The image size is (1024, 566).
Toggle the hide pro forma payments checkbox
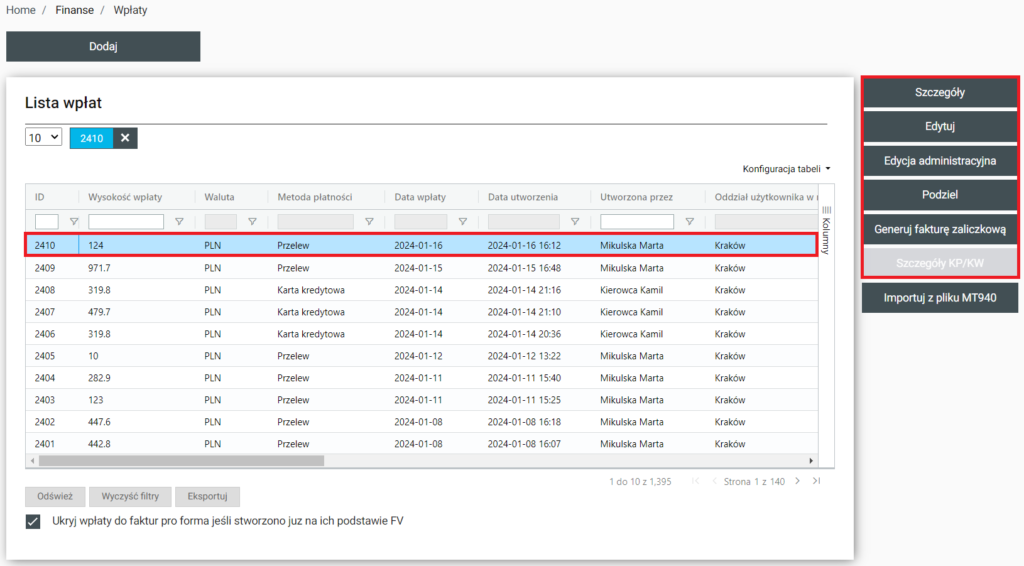pyautogui.click(x=33, y=521)
